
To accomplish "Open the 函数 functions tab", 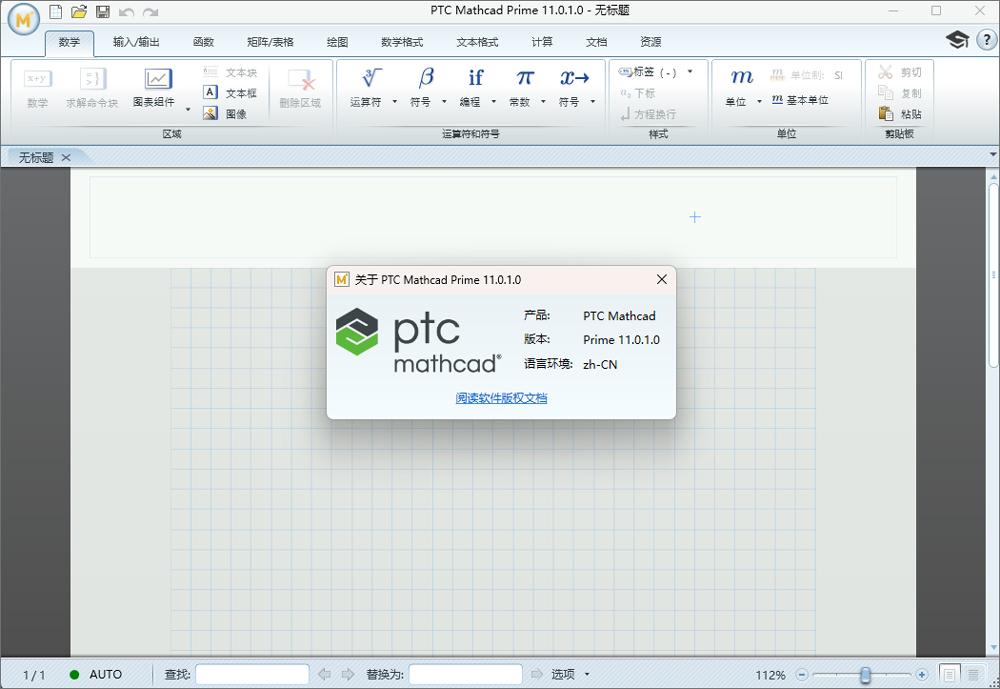I will pyautogui.click(x=203, y=42).
